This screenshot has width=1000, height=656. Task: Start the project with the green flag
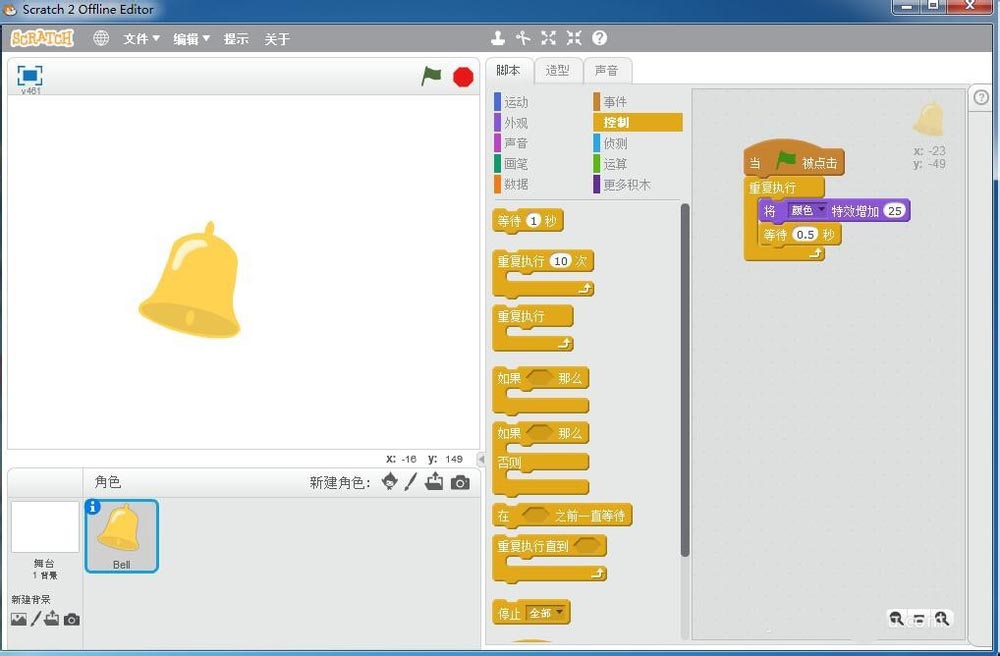(x=432, y=75)
